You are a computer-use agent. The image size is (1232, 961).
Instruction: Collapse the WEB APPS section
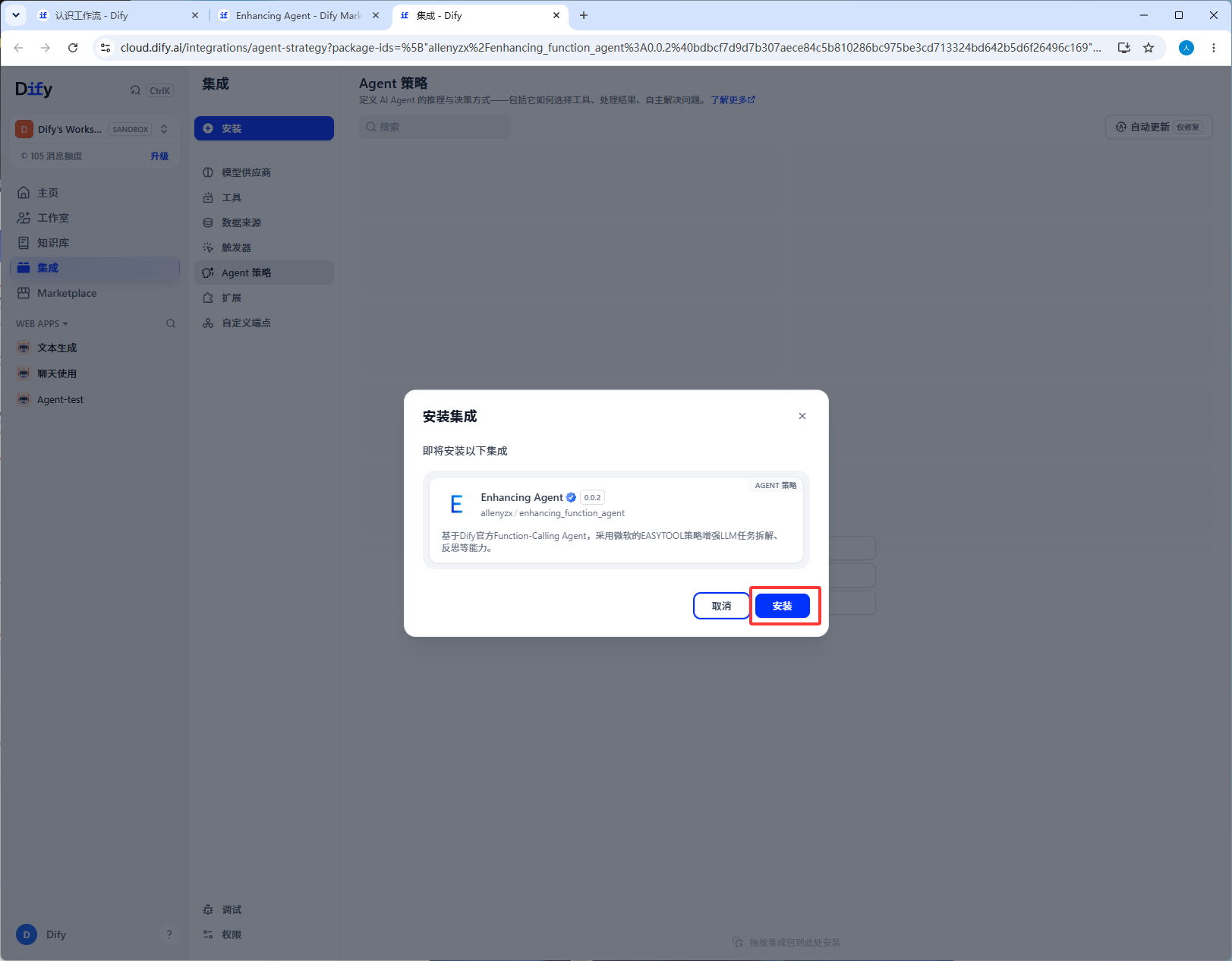pyautogui.click(x=43, y=324)
